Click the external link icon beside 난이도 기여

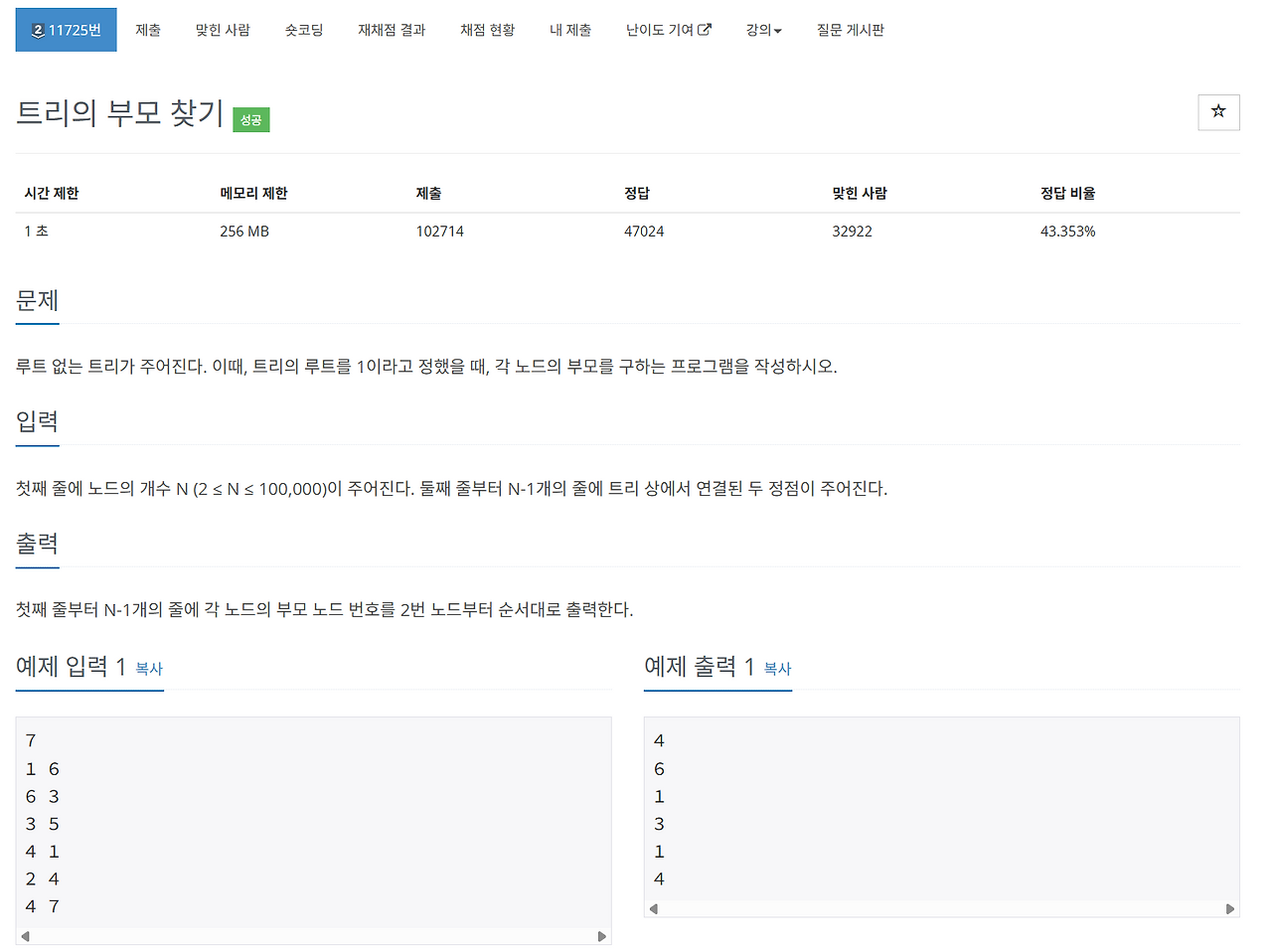click(x=705, y=29)
